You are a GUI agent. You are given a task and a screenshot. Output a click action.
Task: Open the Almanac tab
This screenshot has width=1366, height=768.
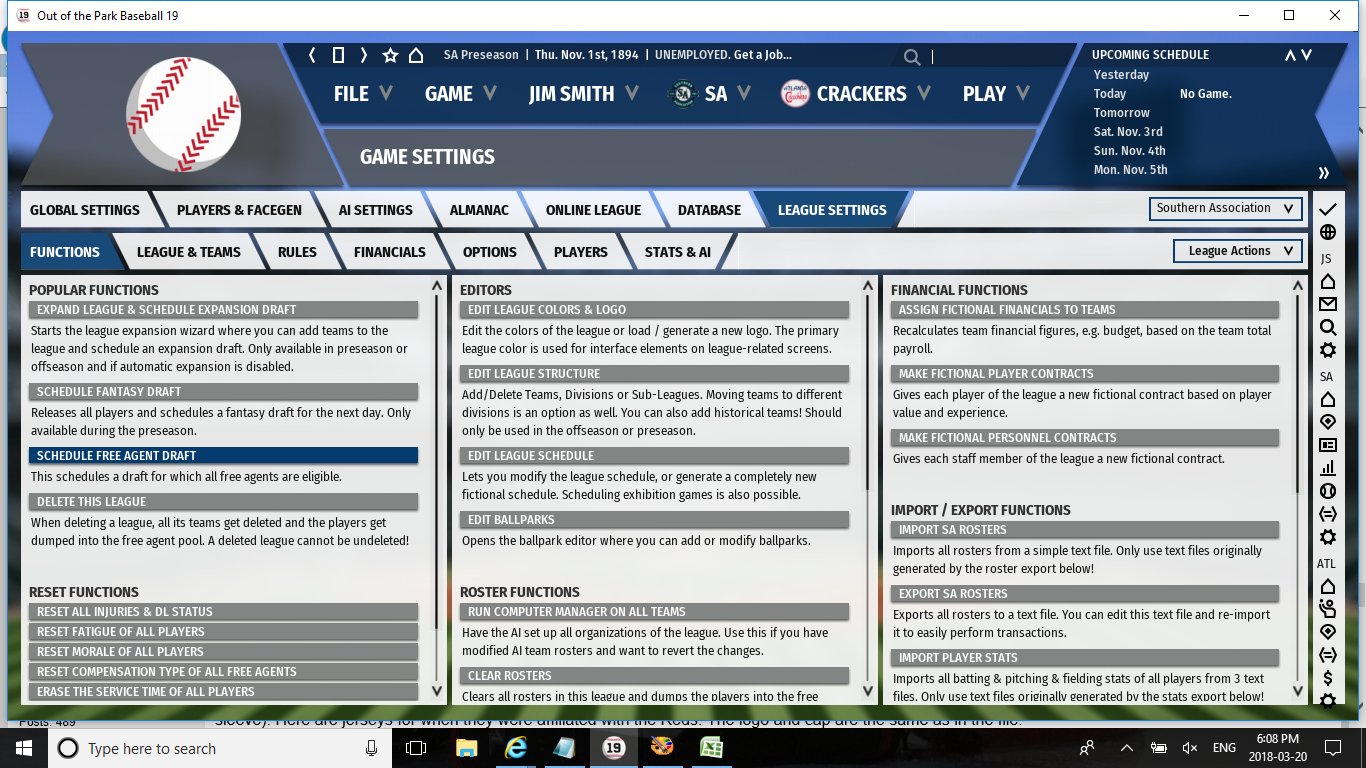(x=479, y=210)
